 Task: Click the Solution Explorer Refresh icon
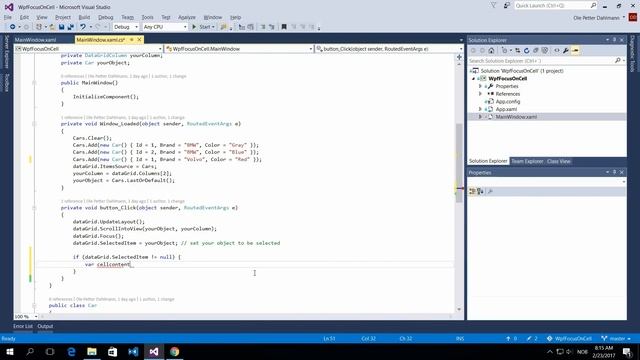pyautogui.click(x=527, y=51)
